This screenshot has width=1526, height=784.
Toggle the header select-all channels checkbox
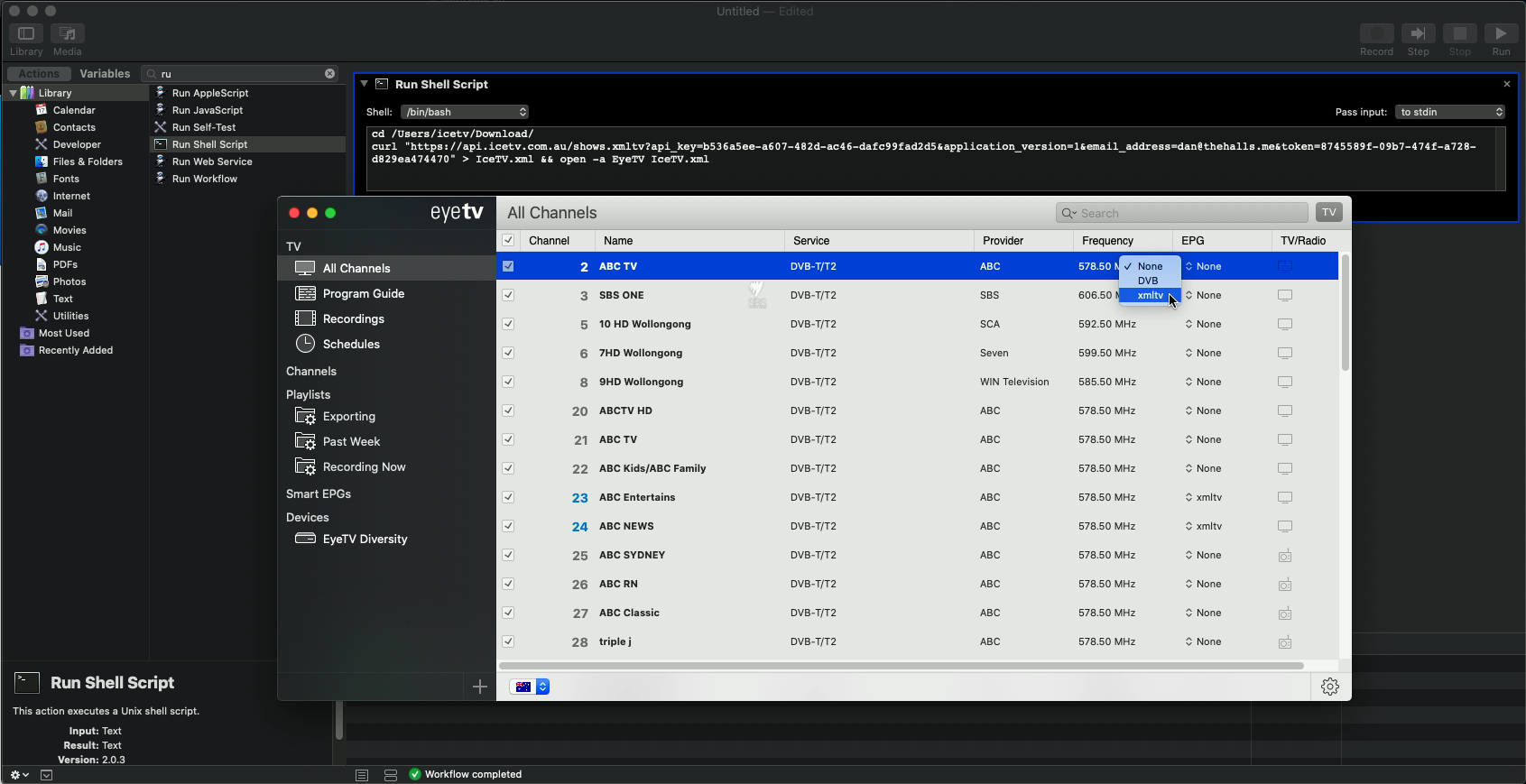508,240
